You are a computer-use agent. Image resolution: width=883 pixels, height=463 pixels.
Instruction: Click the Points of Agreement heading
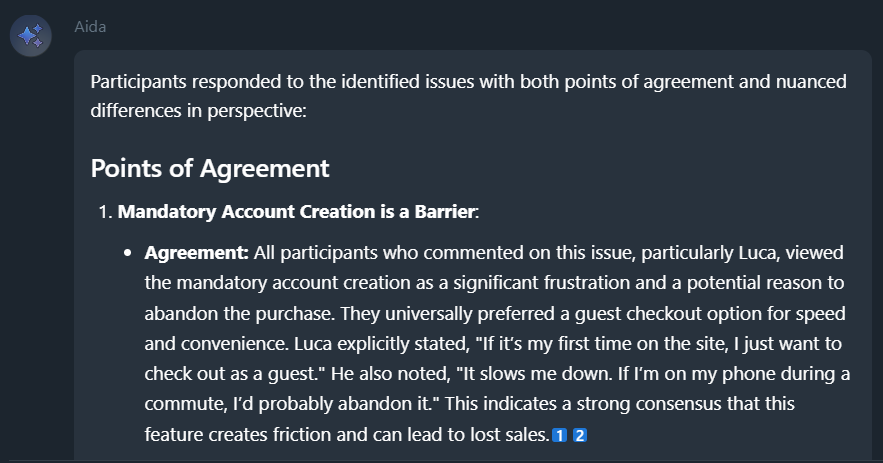tap(210, 168)
